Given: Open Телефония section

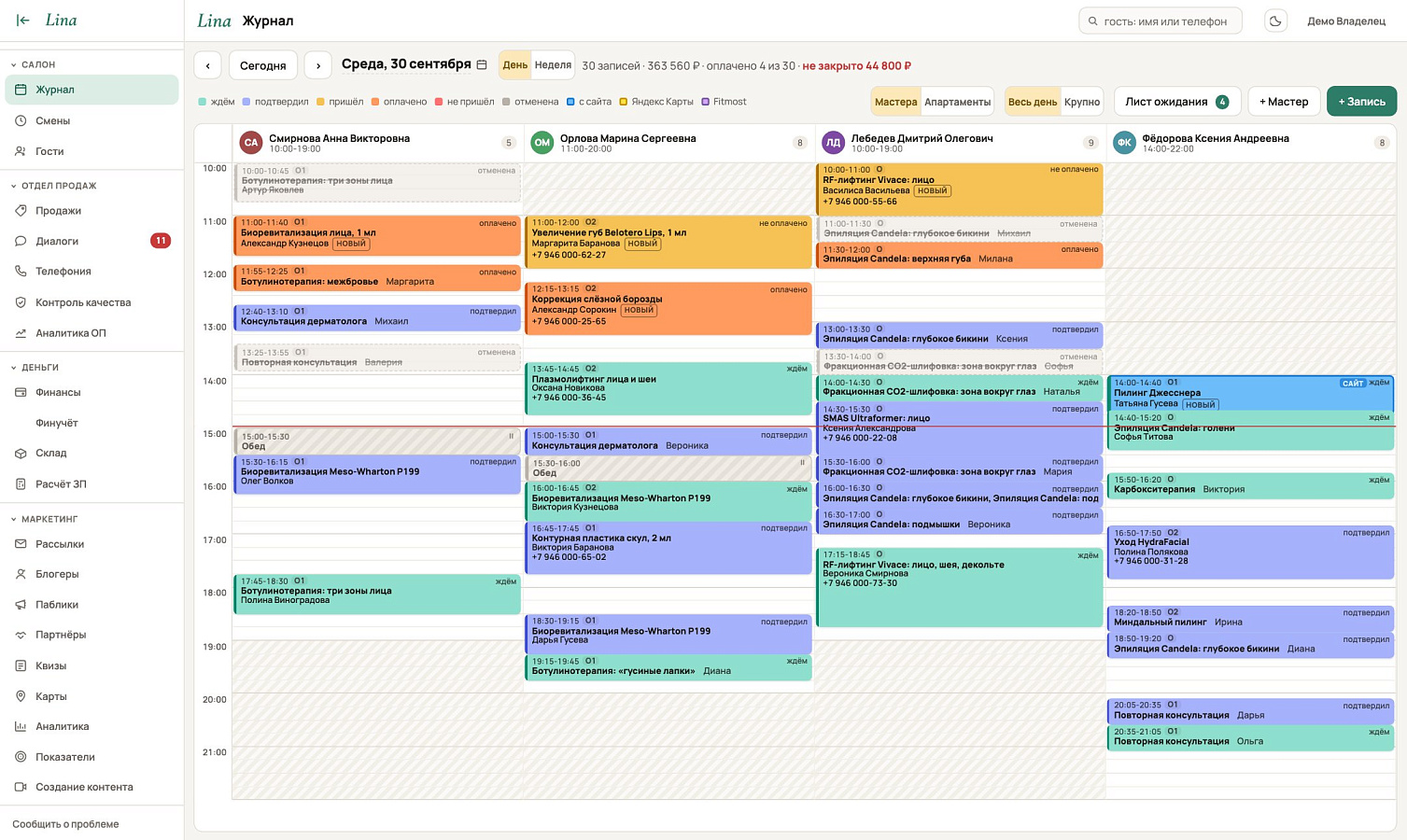Looking at the screenshot, I should (x=91, y=272).
